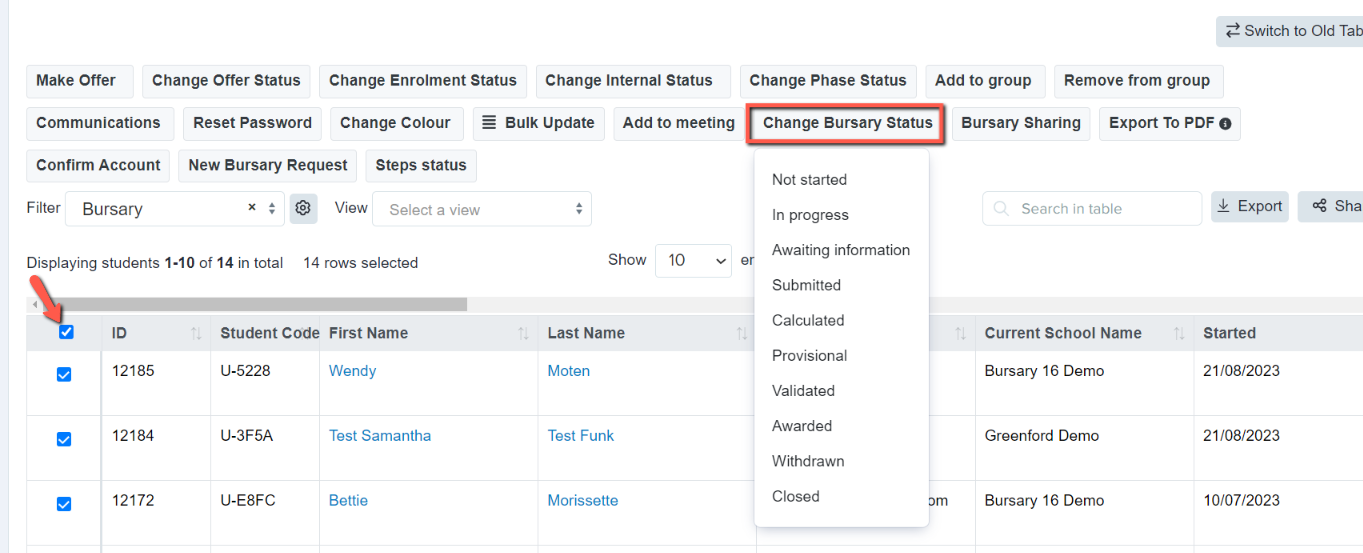Click the Export To PDF info icon
Screen dimensions: 1363x553
coord(1225,124)
